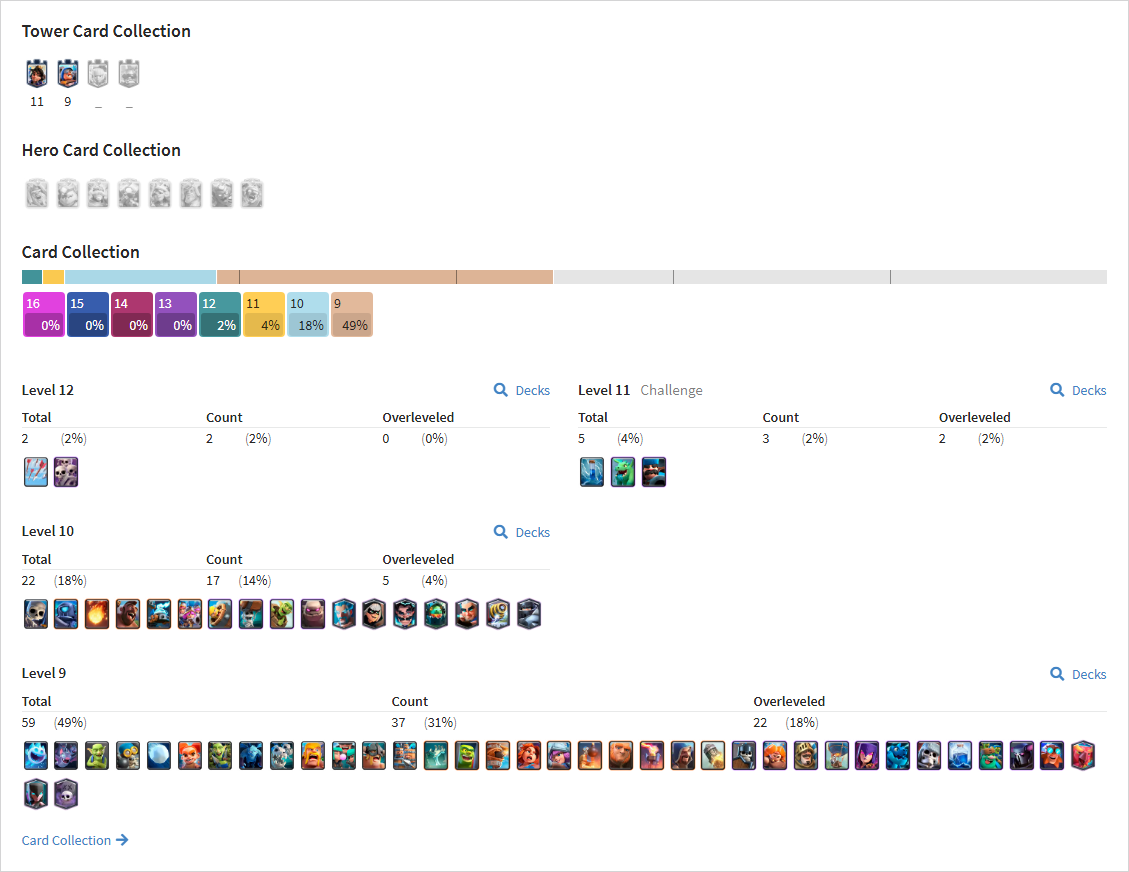
Task: Select the Bandit legendary card icon
Action: click(374, 614)
